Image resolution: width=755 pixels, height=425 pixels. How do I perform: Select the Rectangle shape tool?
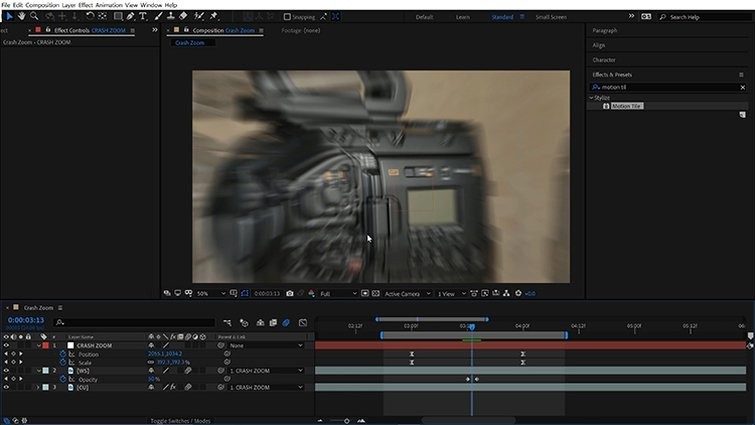point(117,16)
